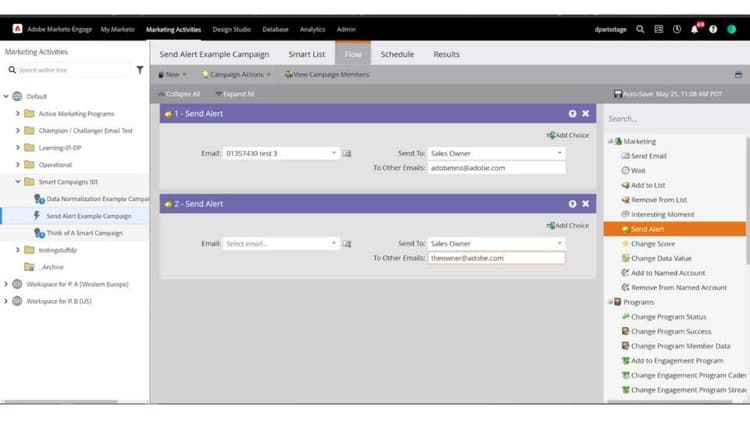Remove the 2 - Send Alert flow step
750x421 pixels.
(x=585, y=204)
